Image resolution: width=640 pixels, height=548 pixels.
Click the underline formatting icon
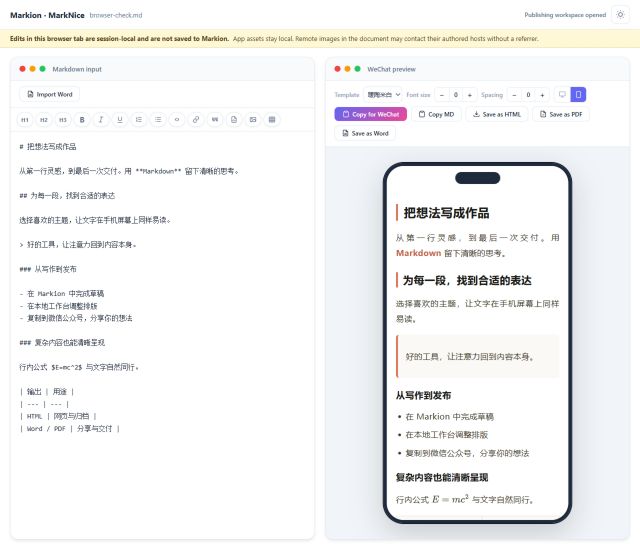pyautogui.click(x=120, y=120)
